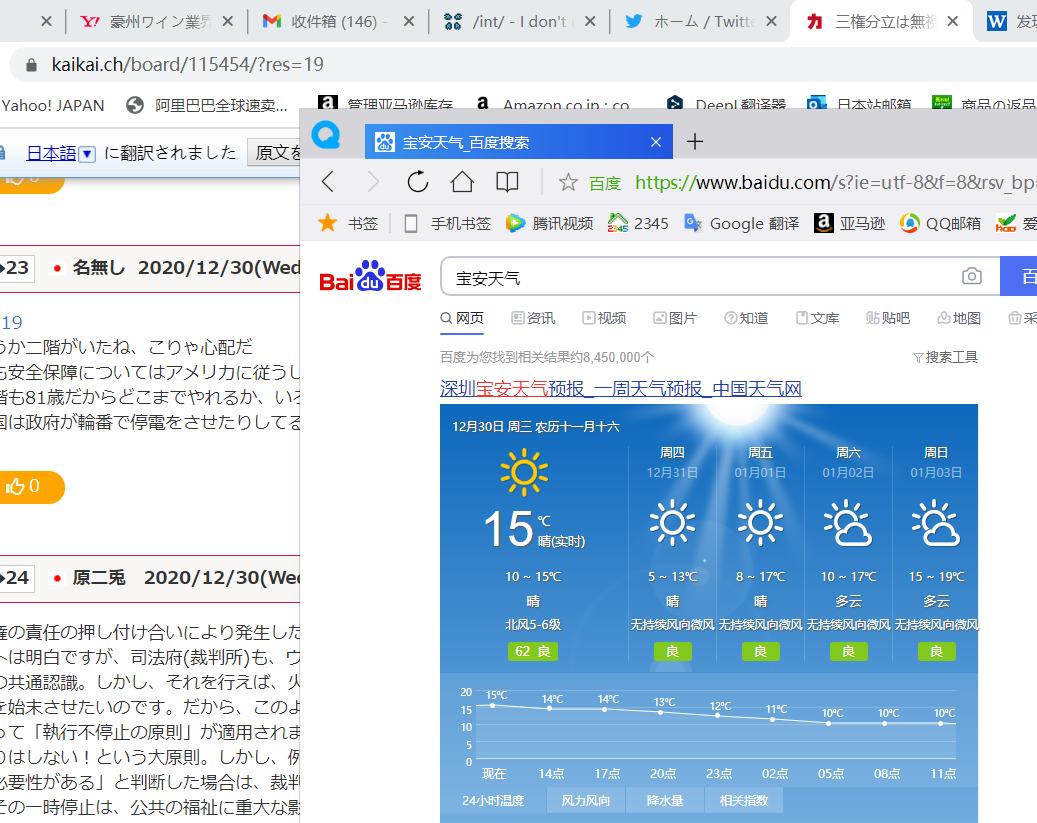Click the 宝安天气 search input field

tap(700, 277)
